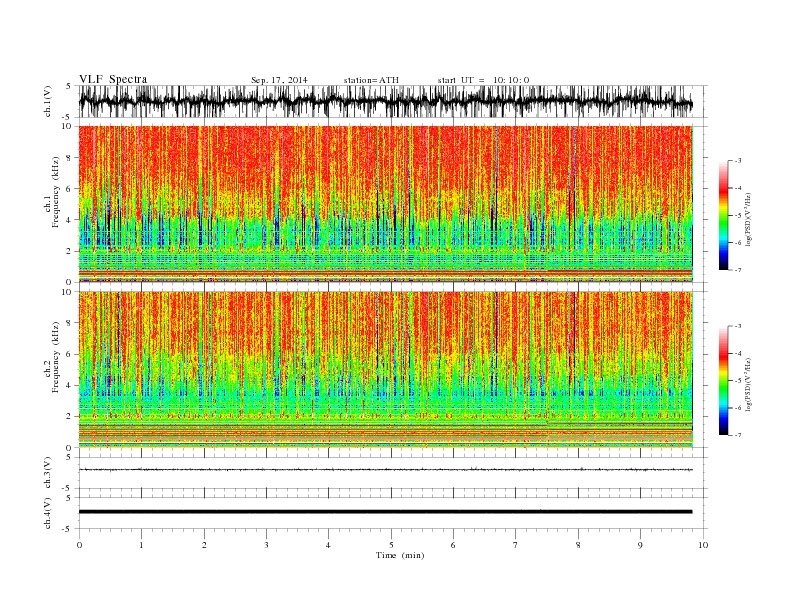Click the '4' kHz tick on ch.1 frequency axis
Screen dimensions: 792x612
pyautogui.click(x=70, y=220)
